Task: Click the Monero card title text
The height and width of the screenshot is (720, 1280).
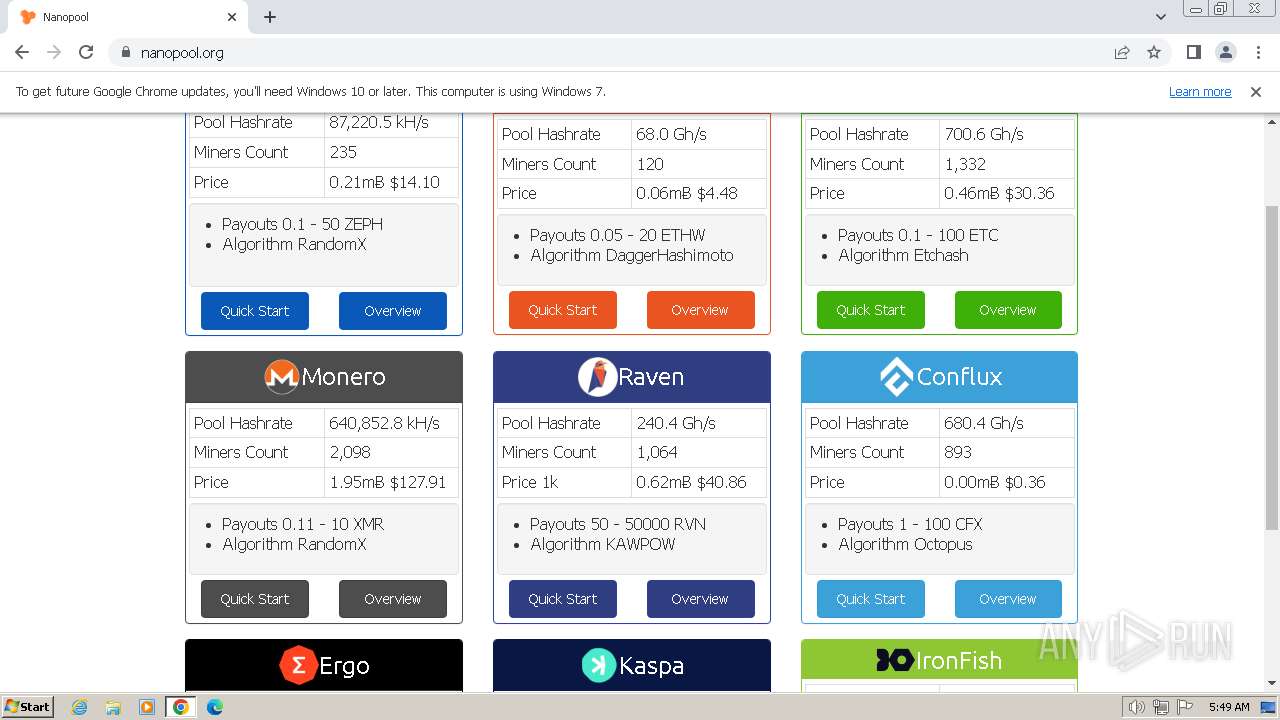Action: 343,377
